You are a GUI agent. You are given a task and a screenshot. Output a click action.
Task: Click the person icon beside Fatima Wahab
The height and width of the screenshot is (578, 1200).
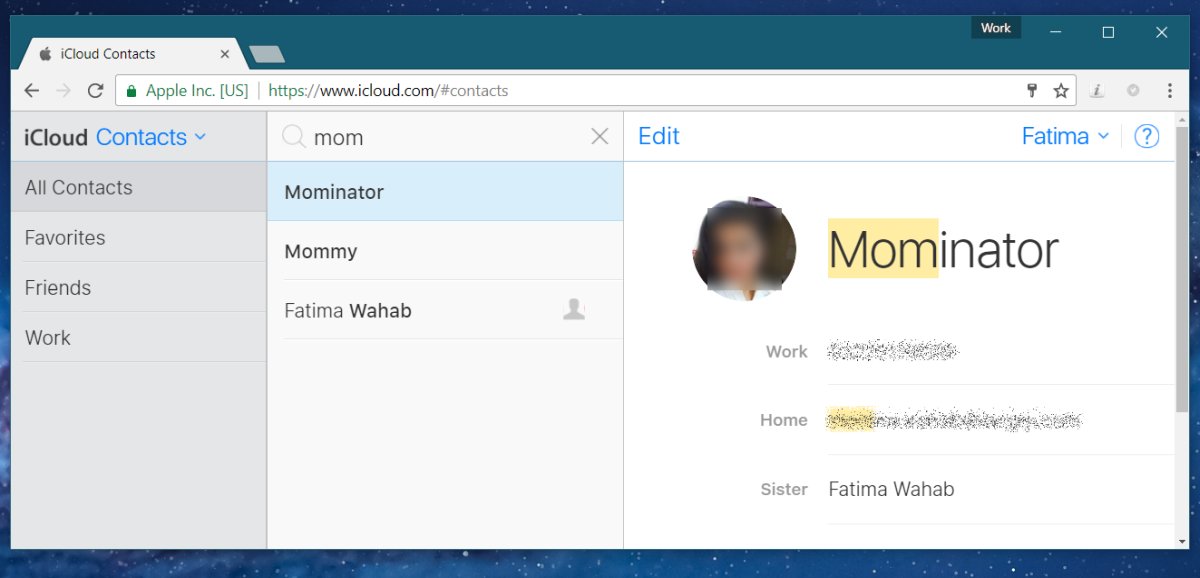click(574, 310)
